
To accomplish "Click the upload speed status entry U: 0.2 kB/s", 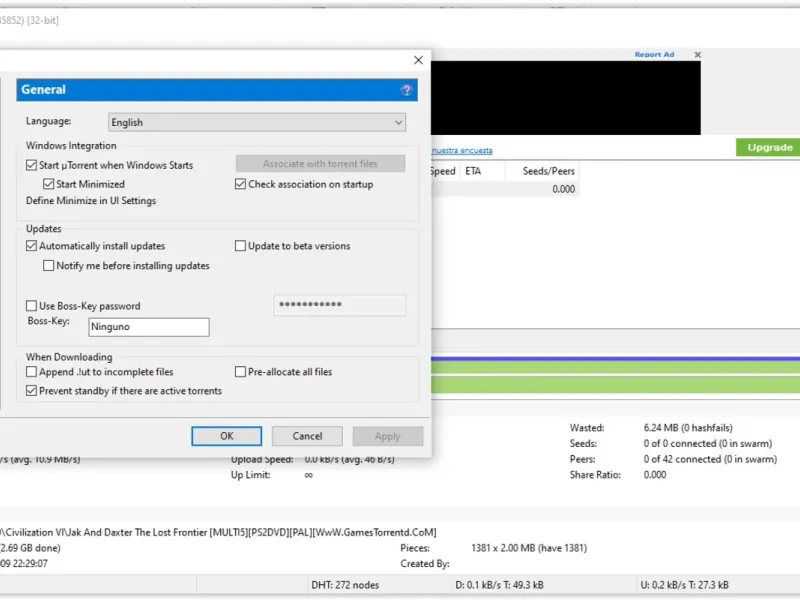I will pyautogui.click(x=684, y=585).
